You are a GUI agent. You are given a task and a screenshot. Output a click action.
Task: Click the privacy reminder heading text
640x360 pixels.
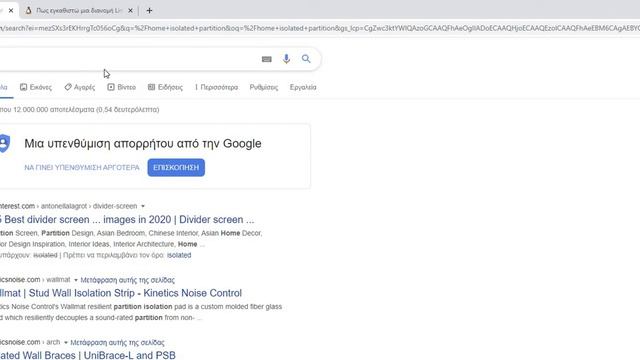click(143, 143)
